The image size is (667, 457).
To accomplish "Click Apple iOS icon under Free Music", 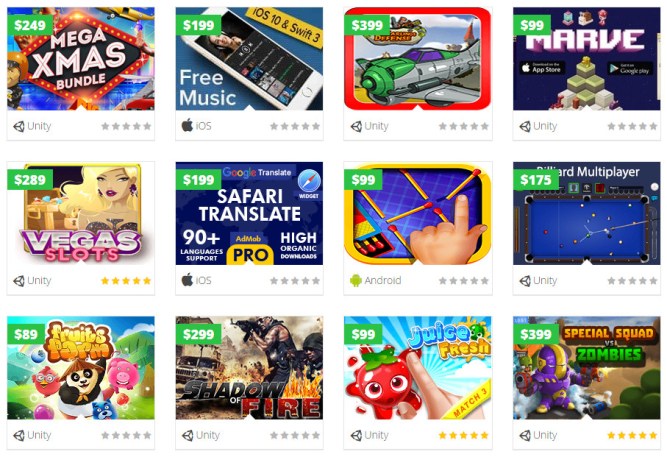I will tap(187, 126).
